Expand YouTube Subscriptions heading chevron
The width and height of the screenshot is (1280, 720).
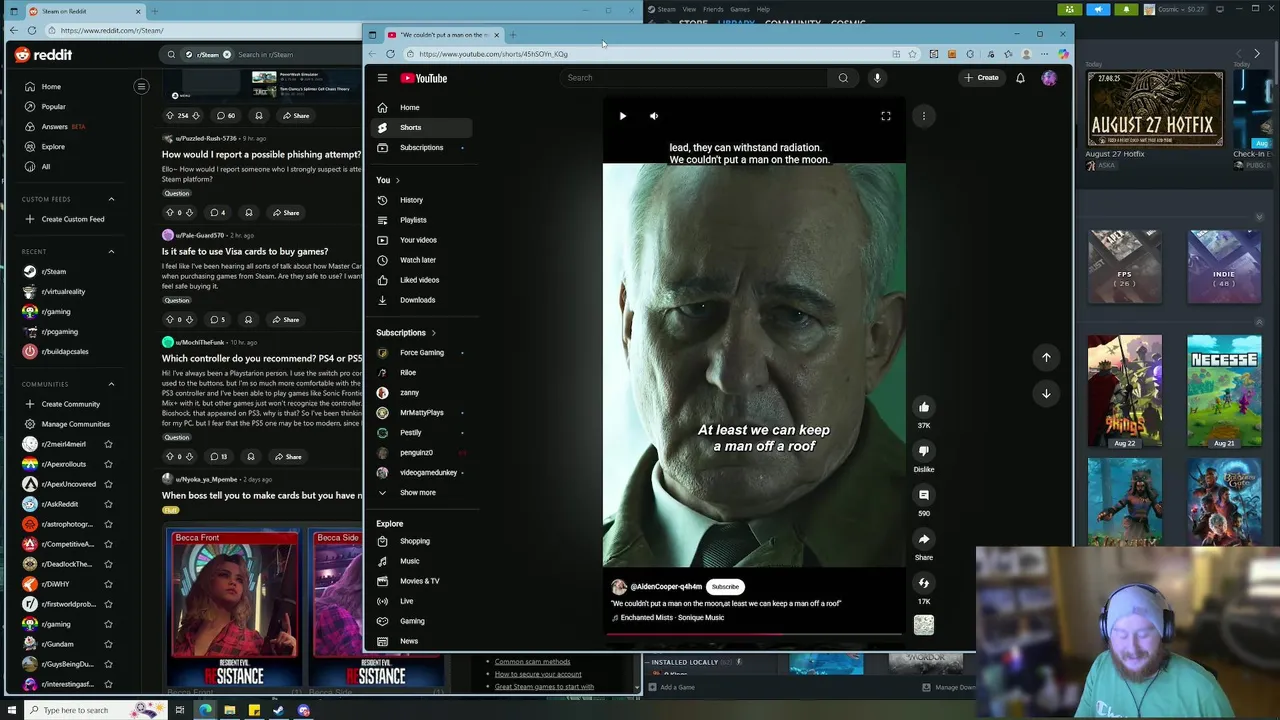point(433,333)
